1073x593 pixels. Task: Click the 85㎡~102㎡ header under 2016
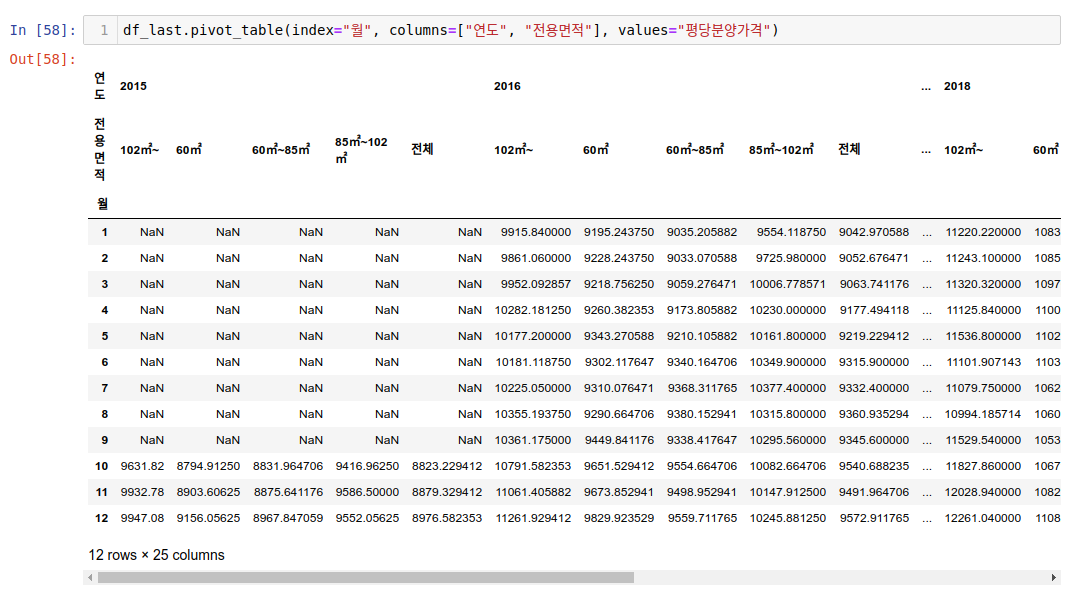[781, 149]
